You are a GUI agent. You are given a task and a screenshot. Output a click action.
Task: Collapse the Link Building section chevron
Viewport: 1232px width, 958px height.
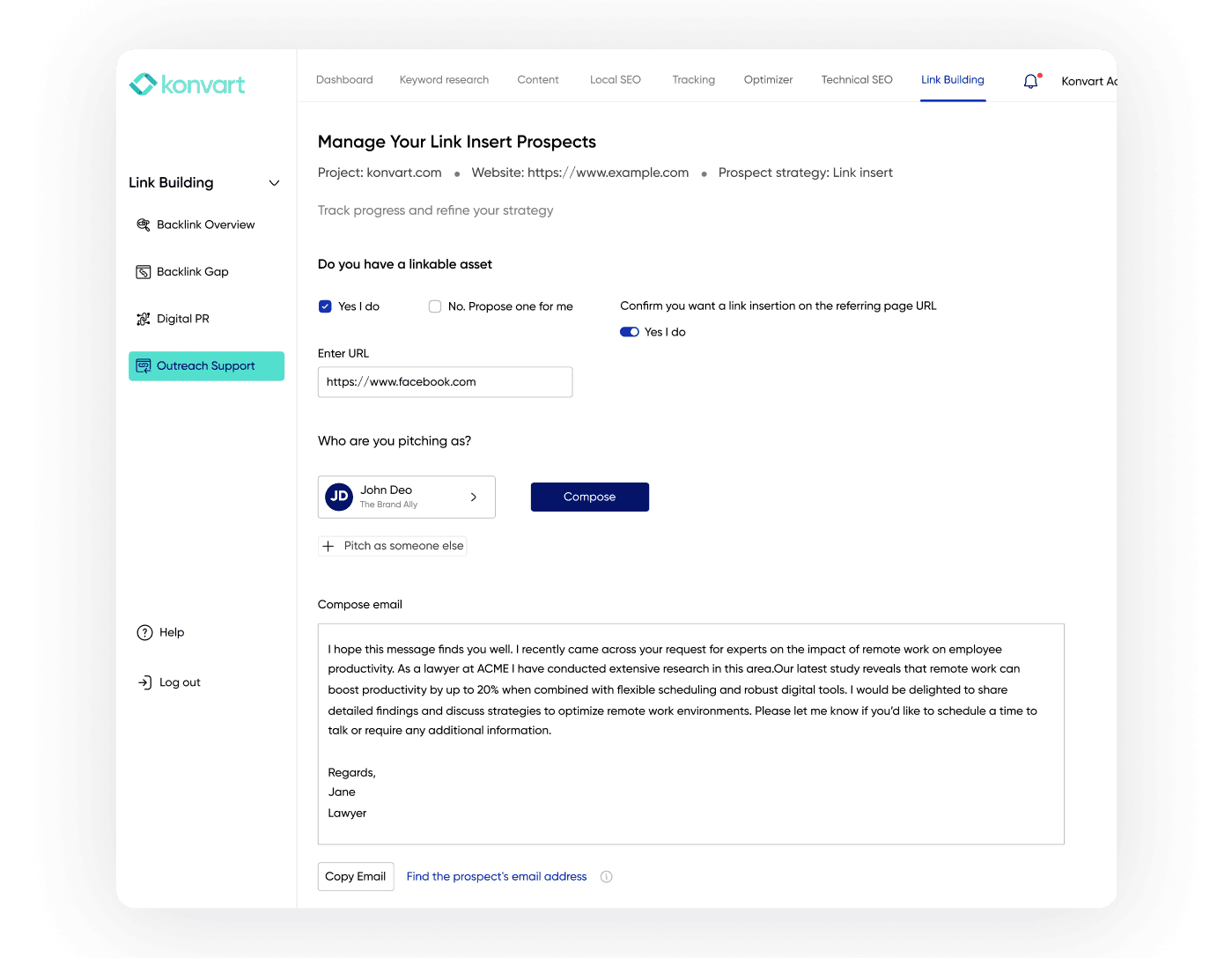point(274,182)
